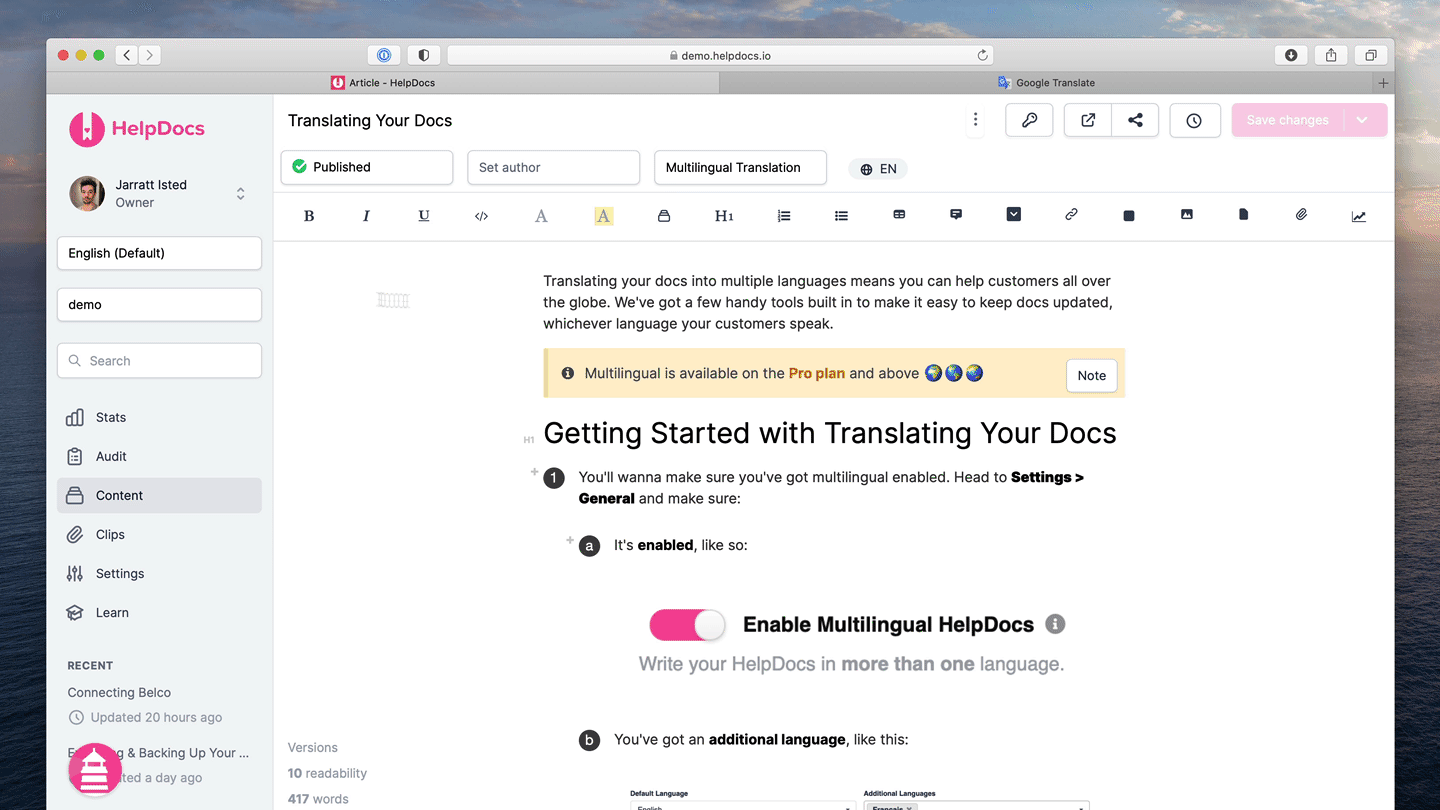Insert a callout comment block
Screen dimensions: 1440x810
click(x=956, y=215)
